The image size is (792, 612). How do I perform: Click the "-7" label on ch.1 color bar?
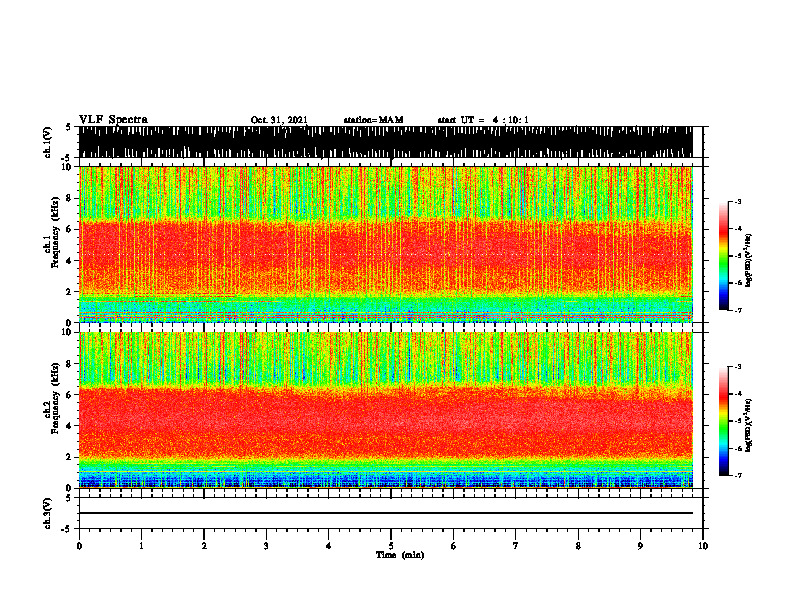738,310
